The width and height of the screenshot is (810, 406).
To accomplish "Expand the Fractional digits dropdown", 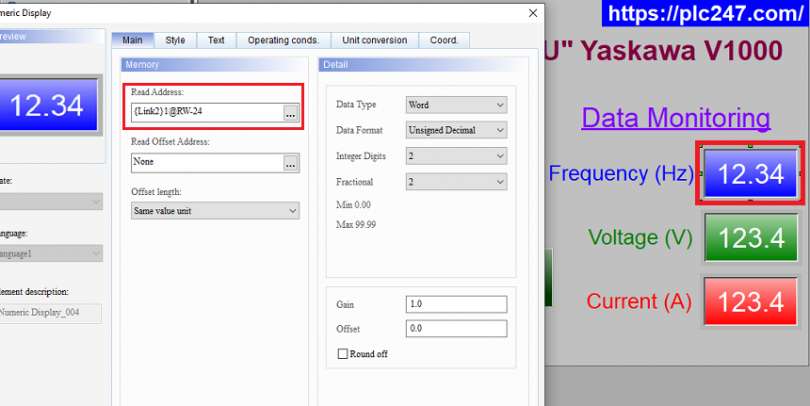I will (x=456, y=182).
